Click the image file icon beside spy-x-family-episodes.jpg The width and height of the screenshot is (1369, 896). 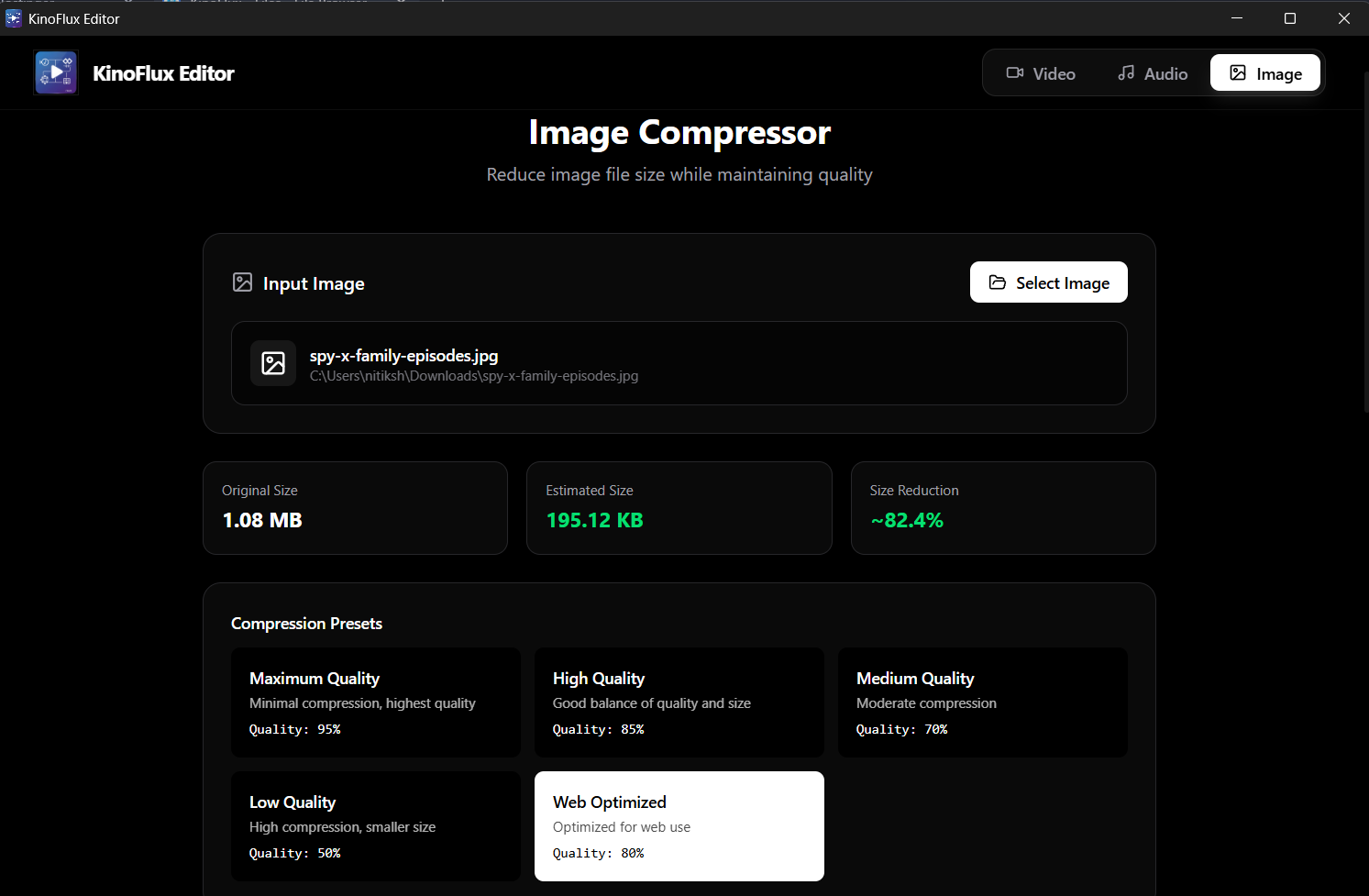click(x=273, y=363)
